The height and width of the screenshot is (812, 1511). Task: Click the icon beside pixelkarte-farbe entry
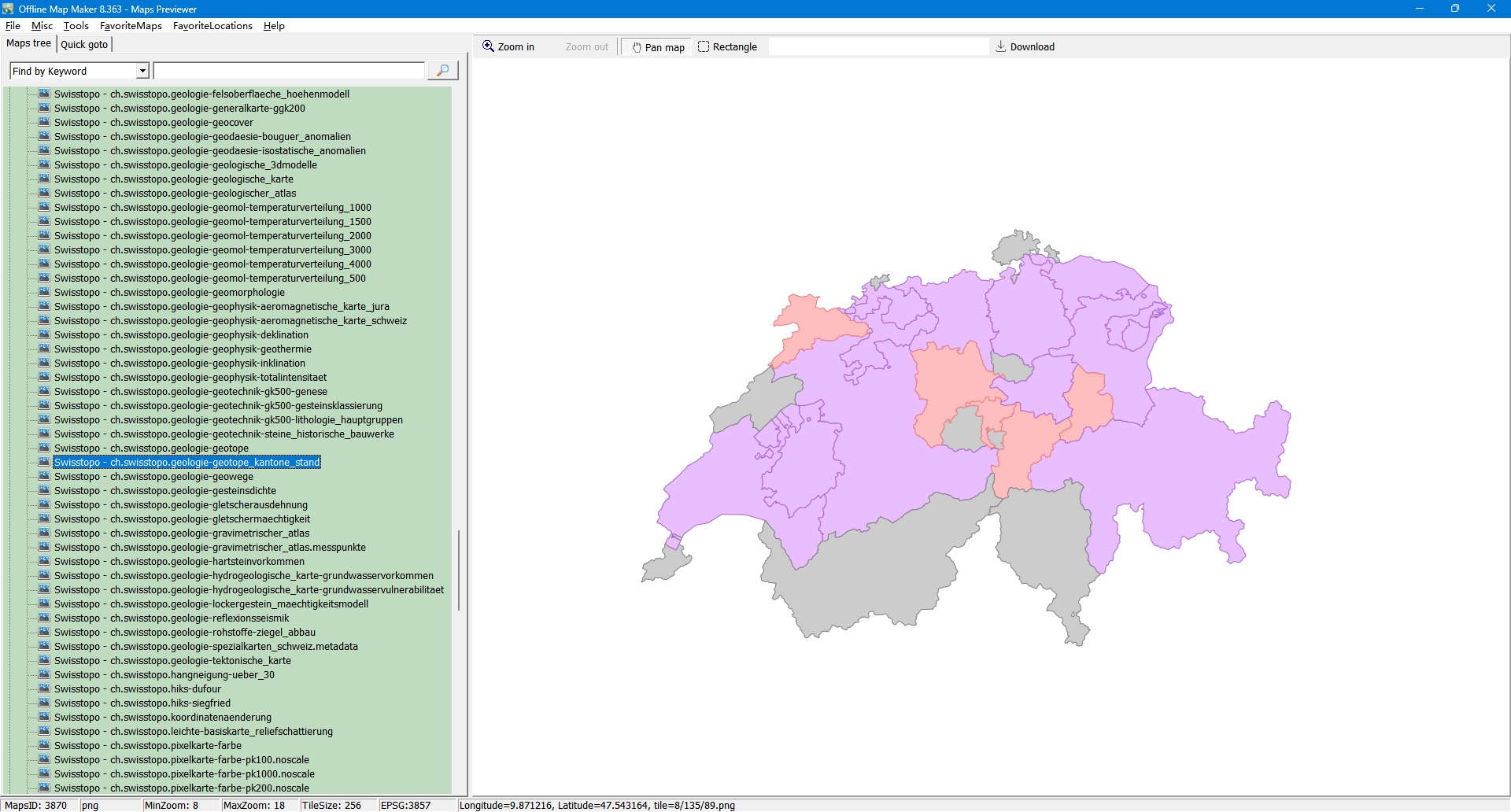(x=44, y=745)
